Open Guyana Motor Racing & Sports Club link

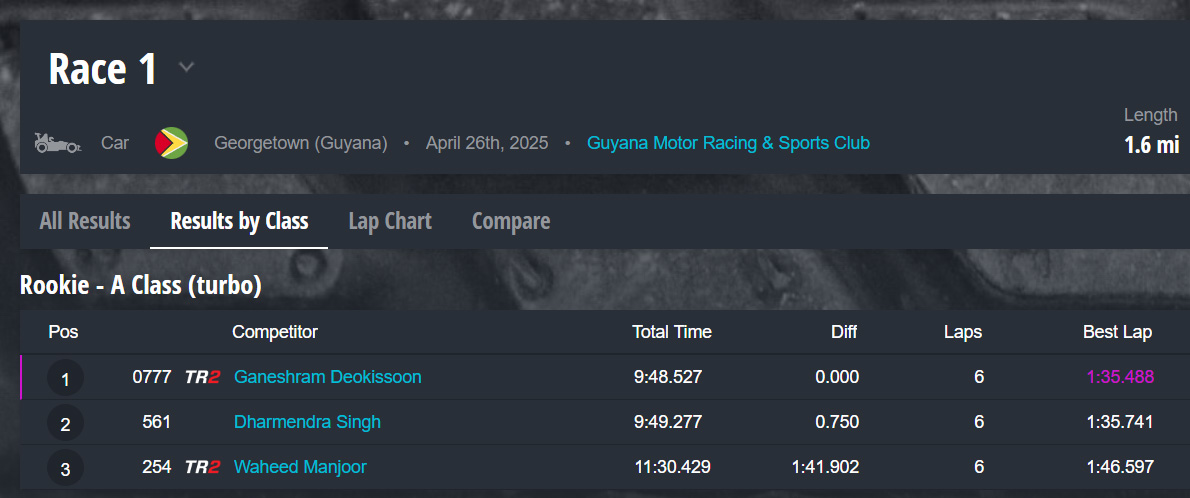[x=728, y=143]
